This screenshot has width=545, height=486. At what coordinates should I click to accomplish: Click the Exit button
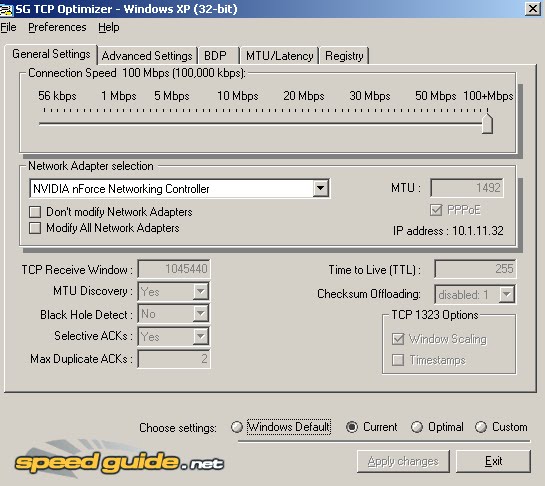tap(493, 461)
